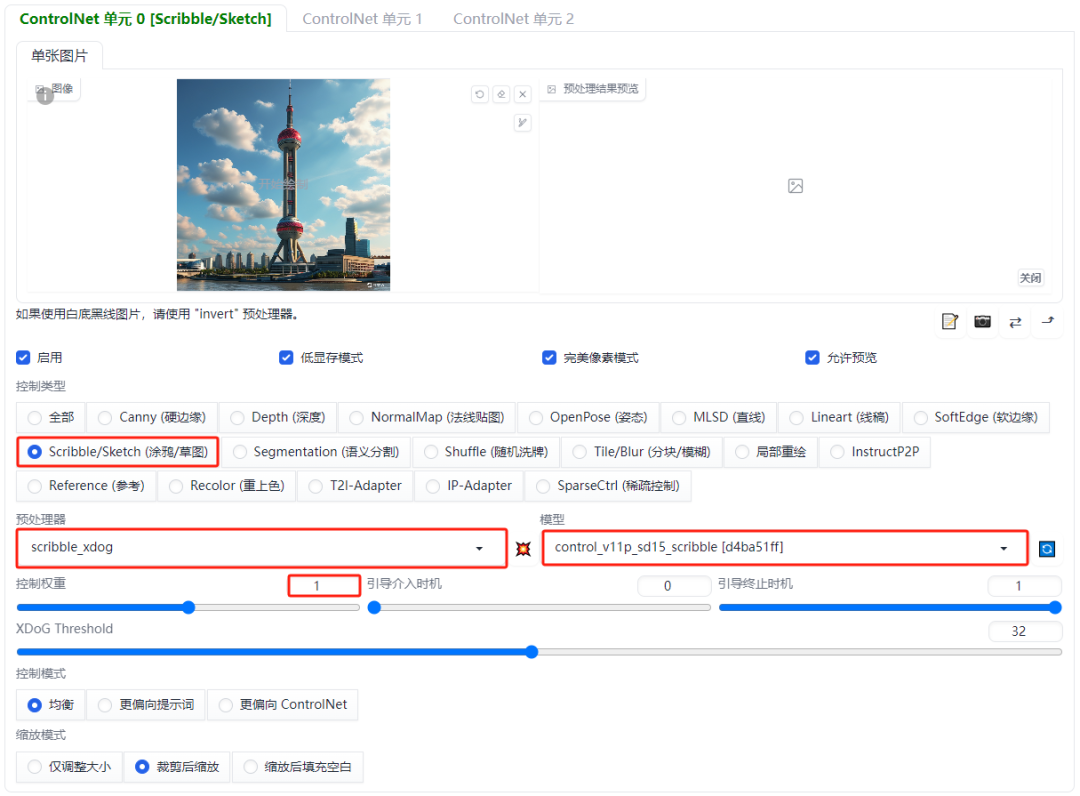Screen dimensions: 1080x796
Task: Select the Lineart (线稿) control type
Action: (x=839, y=417)
